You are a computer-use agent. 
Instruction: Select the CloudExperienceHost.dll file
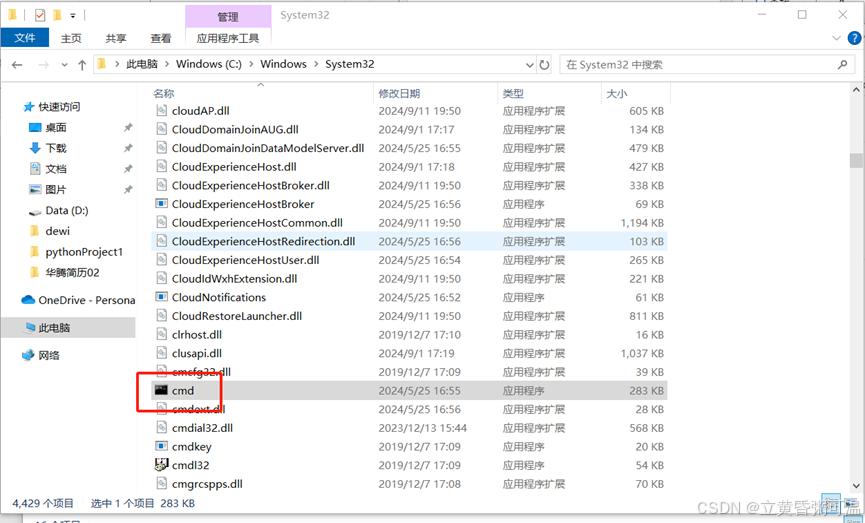(x=409, y=167)
